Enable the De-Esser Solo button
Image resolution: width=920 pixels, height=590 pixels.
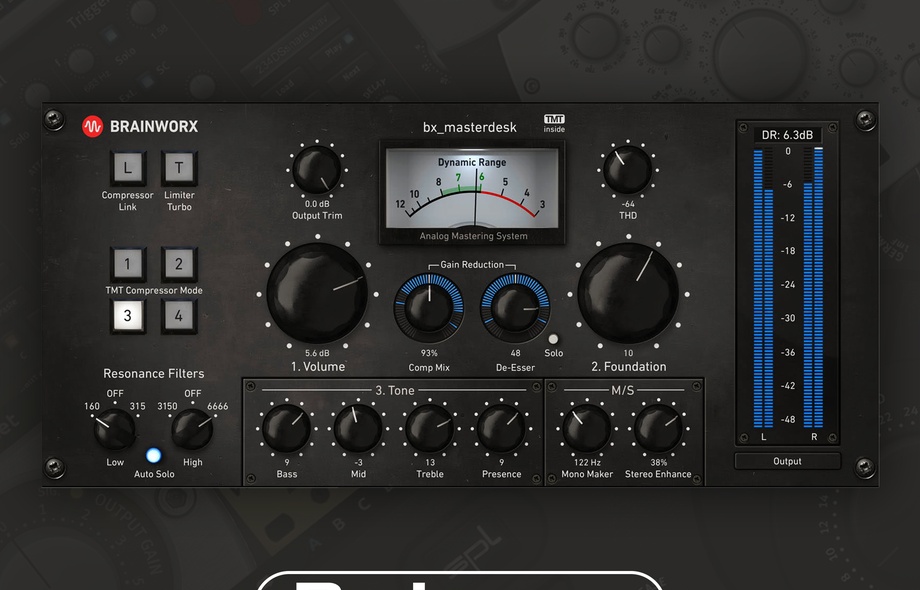553,339
